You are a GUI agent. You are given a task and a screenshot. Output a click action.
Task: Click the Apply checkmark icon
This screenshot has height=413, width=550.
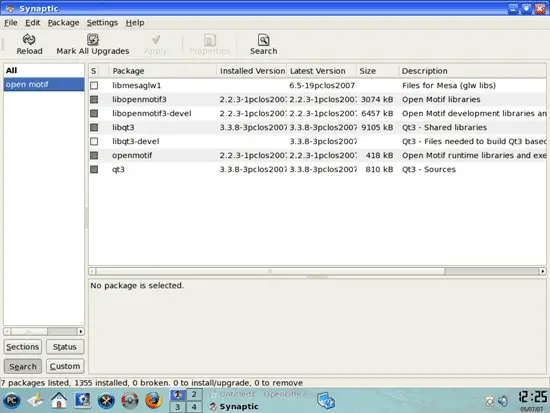(x=156, y=39)
